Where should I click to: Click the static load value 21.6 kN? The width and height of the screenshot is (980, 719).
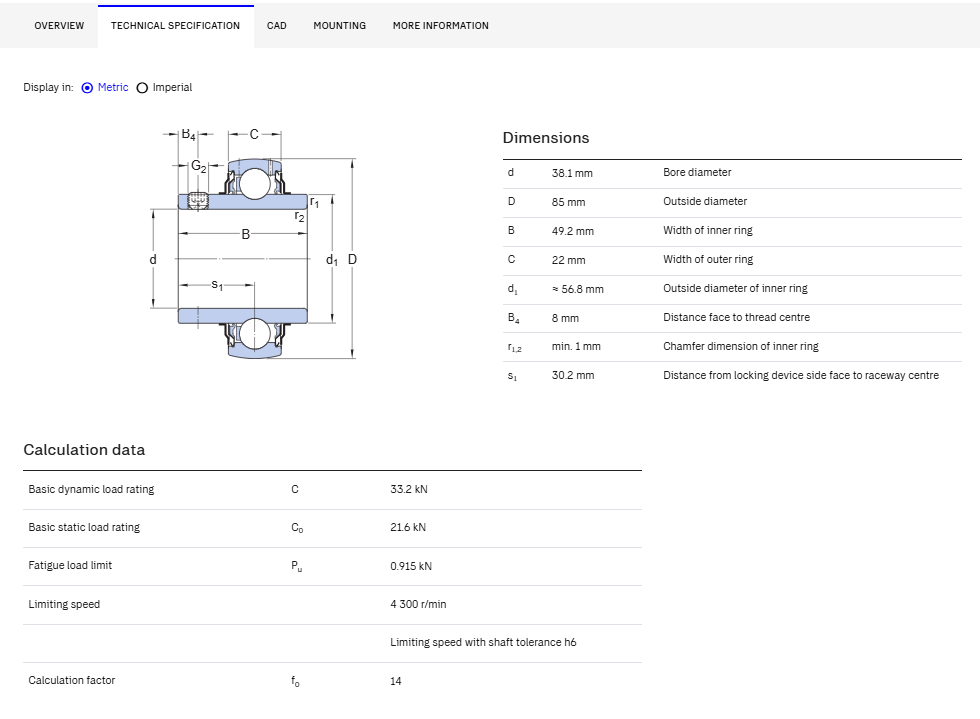pos(408,527)
